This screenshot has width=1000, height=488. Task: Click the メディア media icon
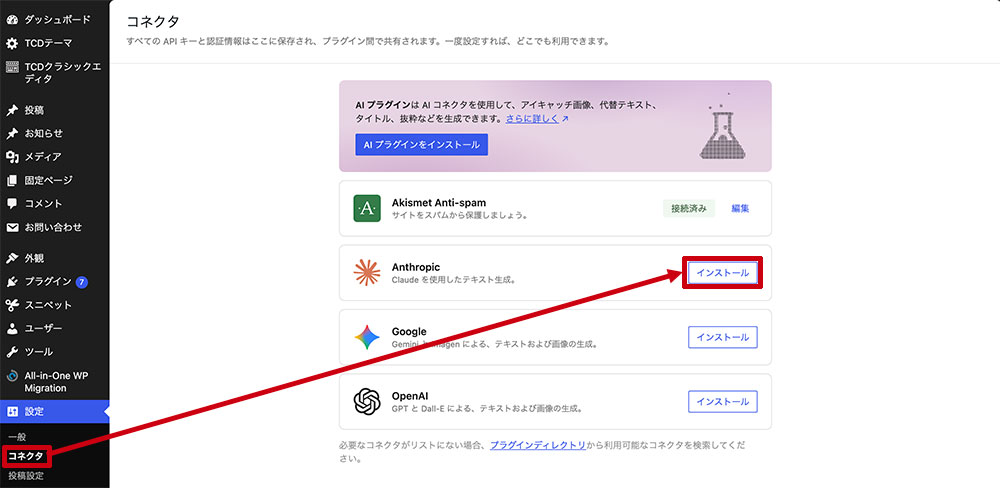click(12, 157)
